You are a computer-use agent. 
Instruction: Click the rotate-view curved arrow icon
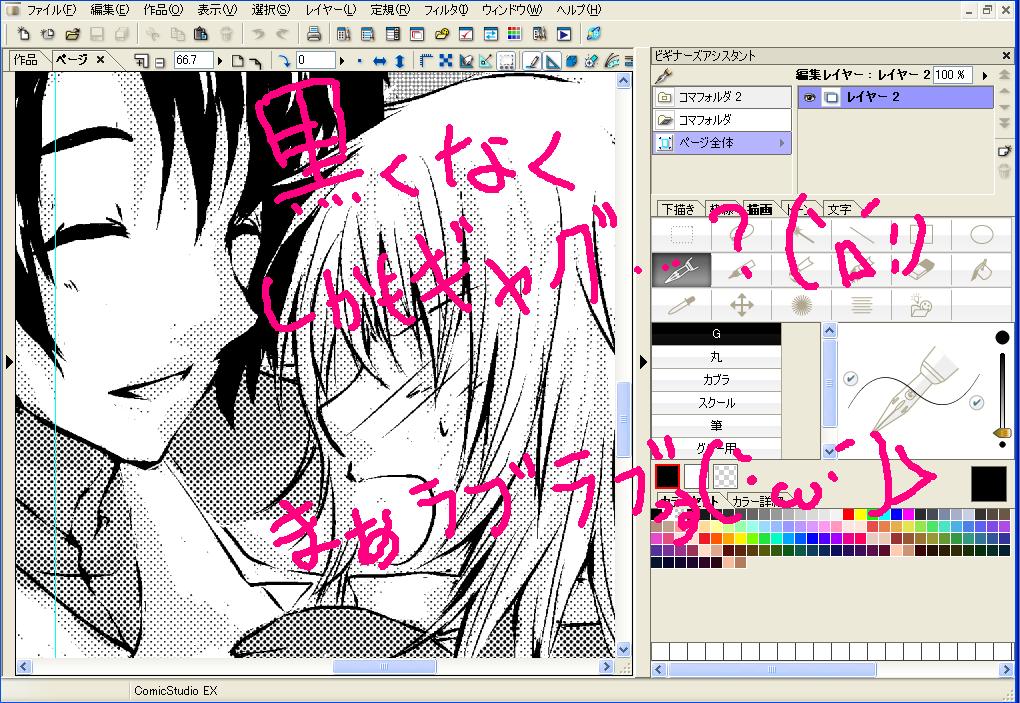pyautogui.click(x=284, y=60)
